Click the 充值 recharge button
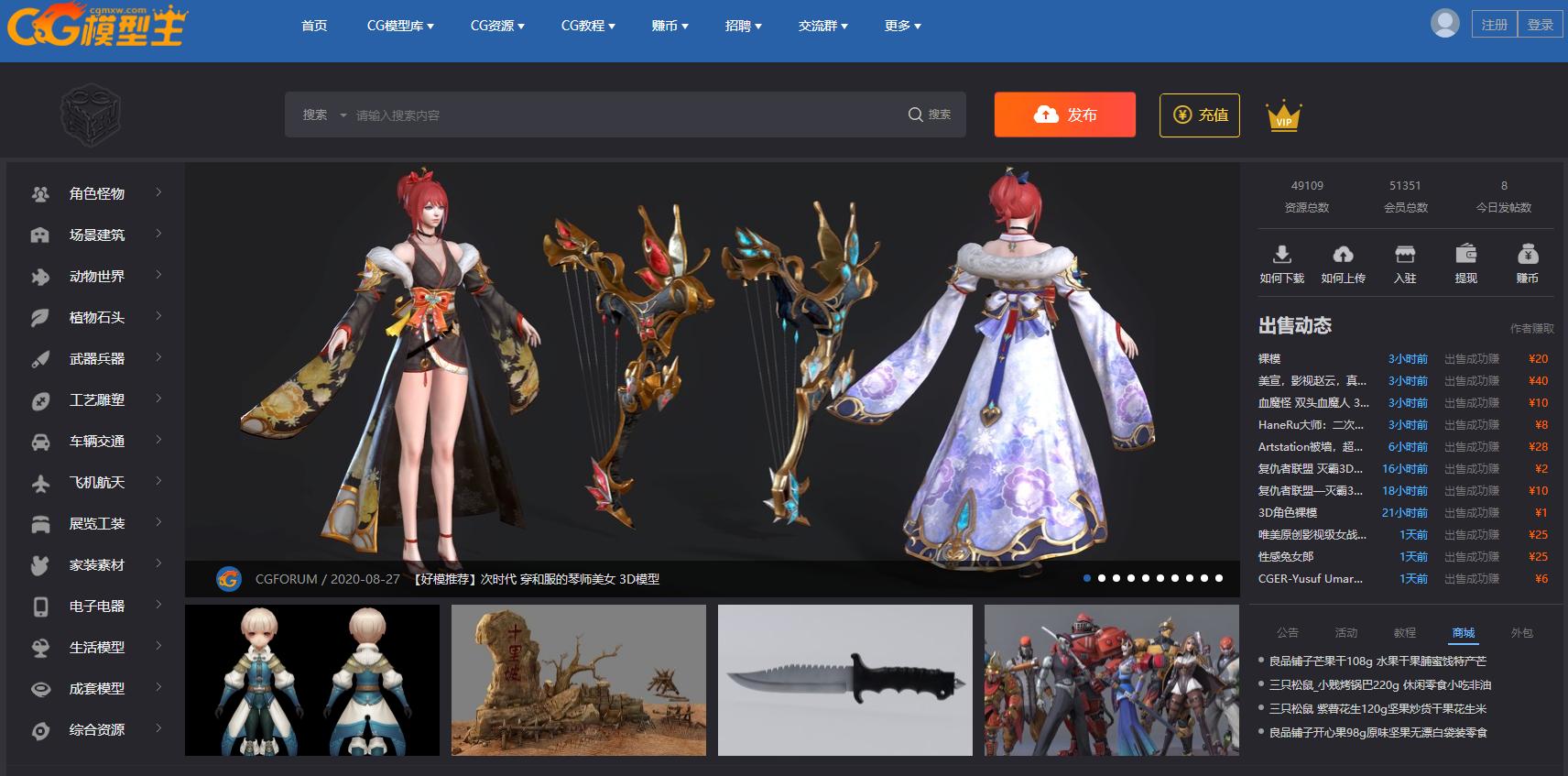 coord(1200,115)
